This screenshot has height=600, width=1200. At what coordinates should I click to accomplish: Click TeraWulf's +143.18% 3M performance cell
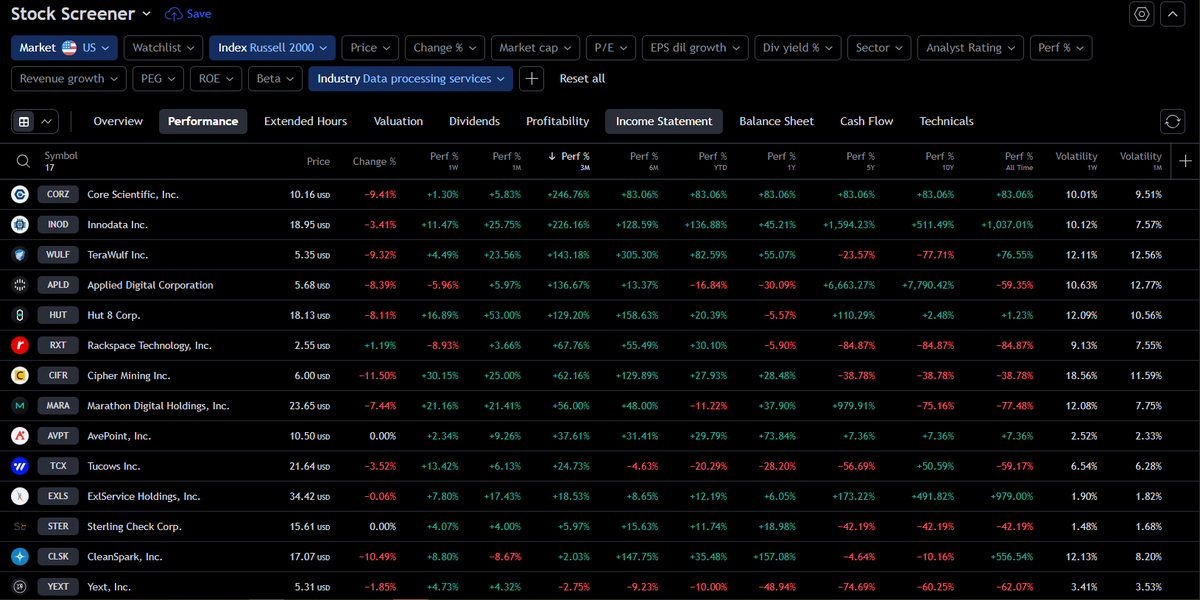[x=569, y=254]
